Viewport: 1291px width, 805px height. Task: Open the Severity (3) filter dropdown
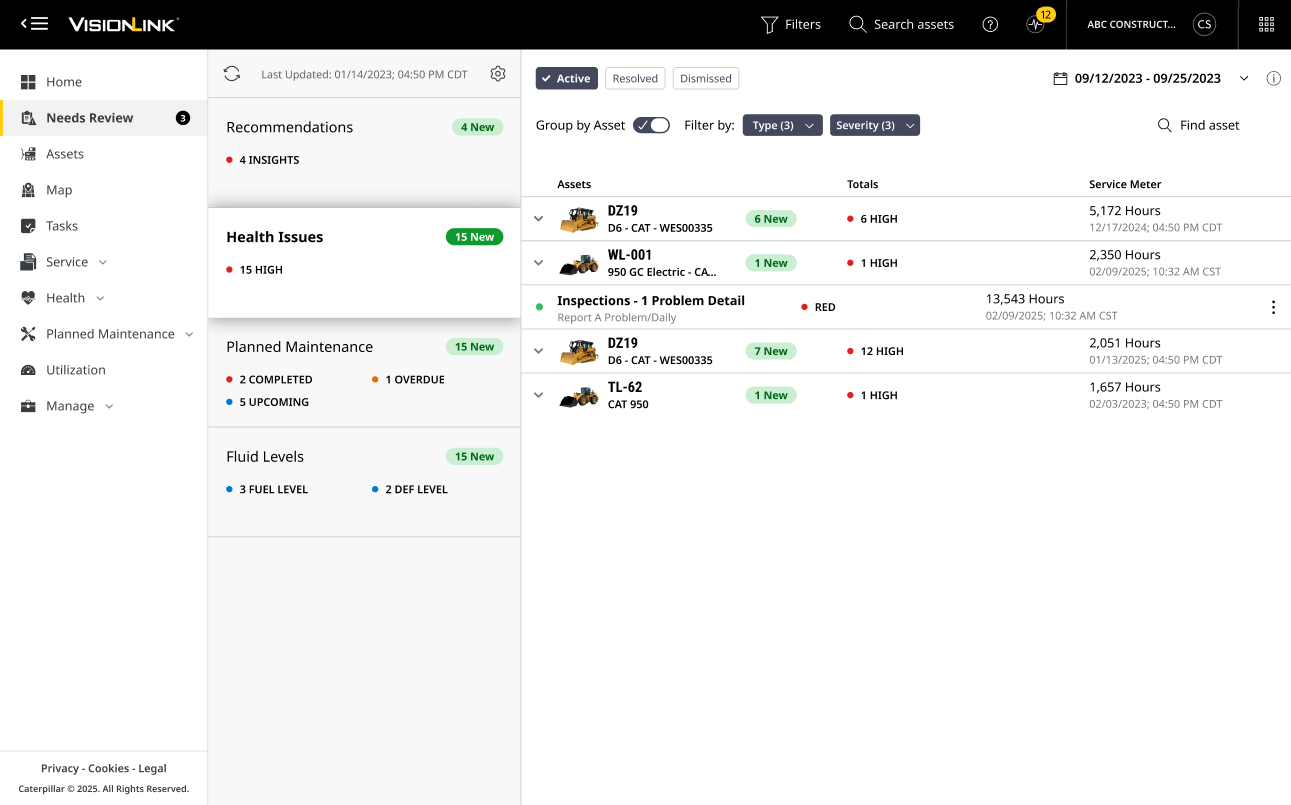874,125
